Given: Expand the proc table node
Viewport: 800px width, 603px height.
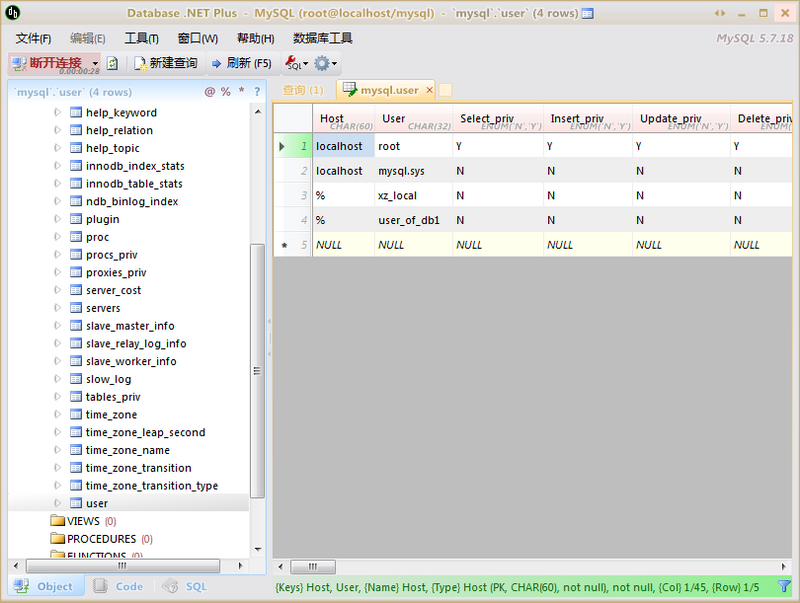Looking at the screenshot, I should coord(58,237).
